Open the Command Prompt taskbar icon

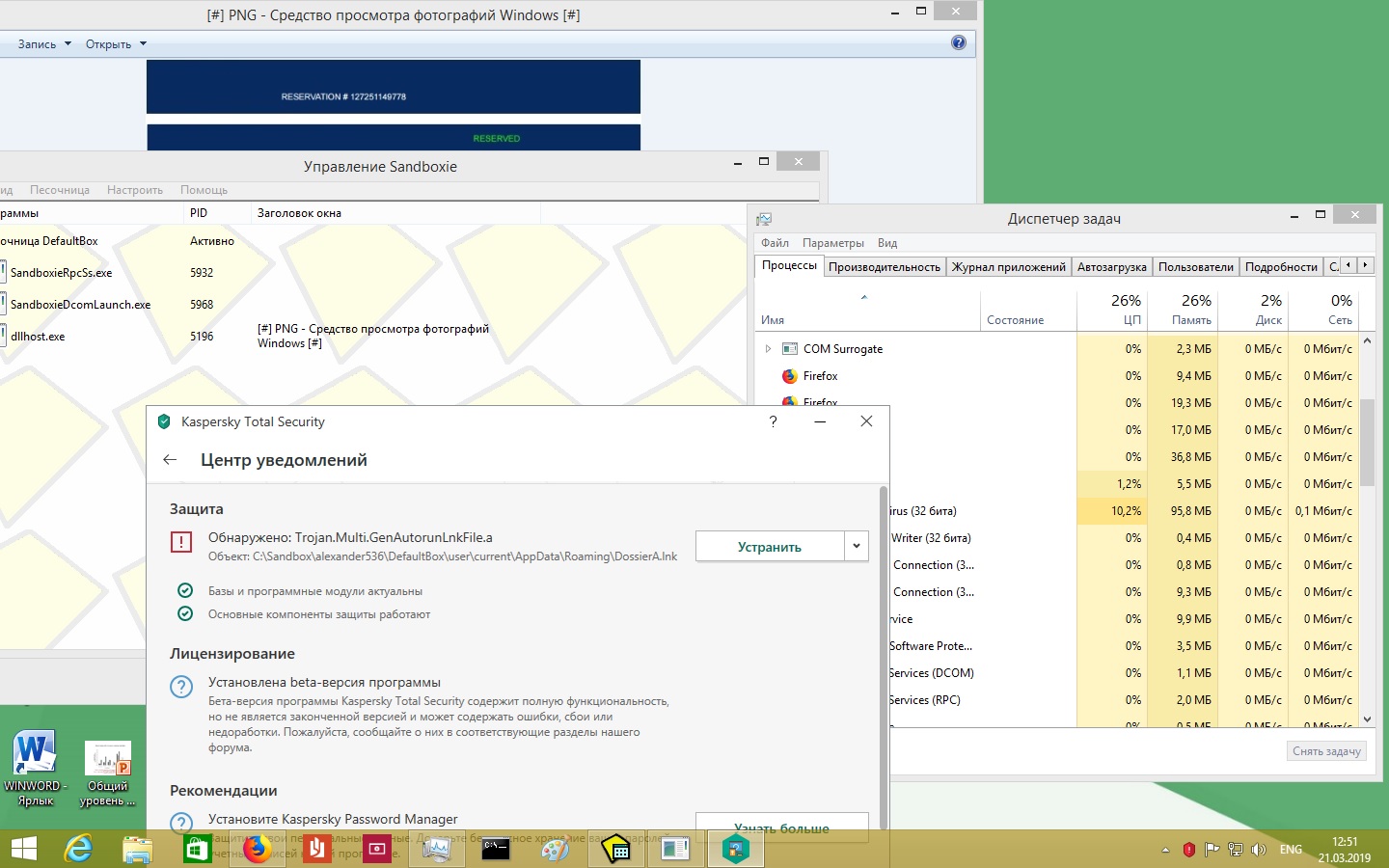click(x=496, y=849)
